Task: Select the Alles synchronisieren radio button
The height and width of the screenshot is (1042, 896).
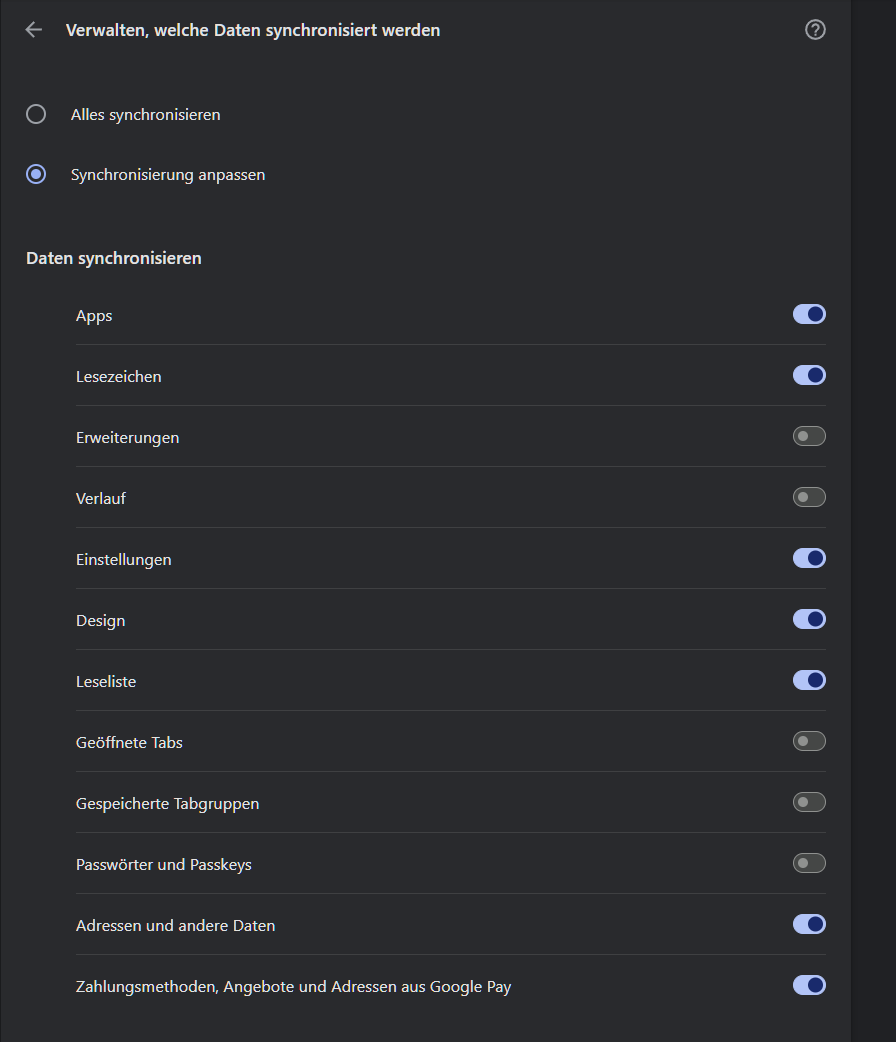Action: 36,114
